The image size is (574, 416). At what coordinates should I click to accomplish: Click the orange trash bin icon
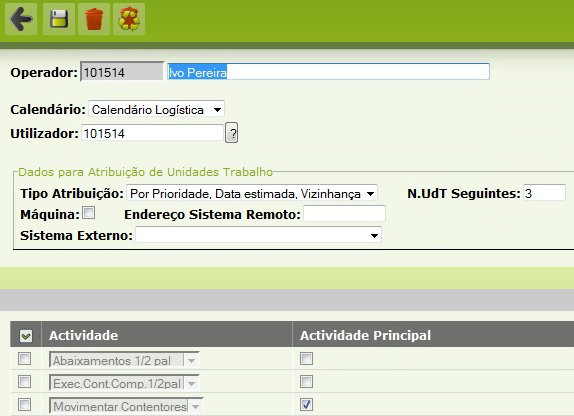[x=94, y=19]
